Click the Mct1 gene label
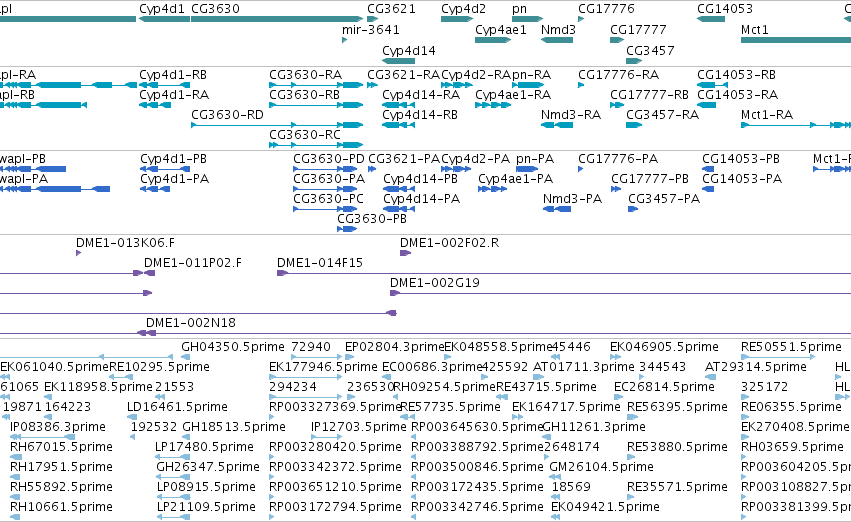This screenshot has height=522, width=851. [755, 30]
